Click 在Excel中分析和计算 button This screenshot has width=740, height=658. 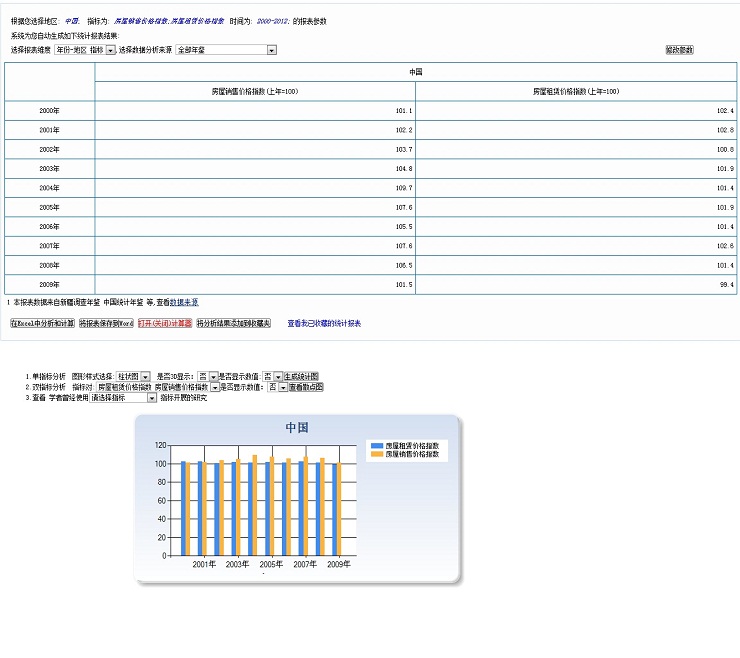click(42, 323)
